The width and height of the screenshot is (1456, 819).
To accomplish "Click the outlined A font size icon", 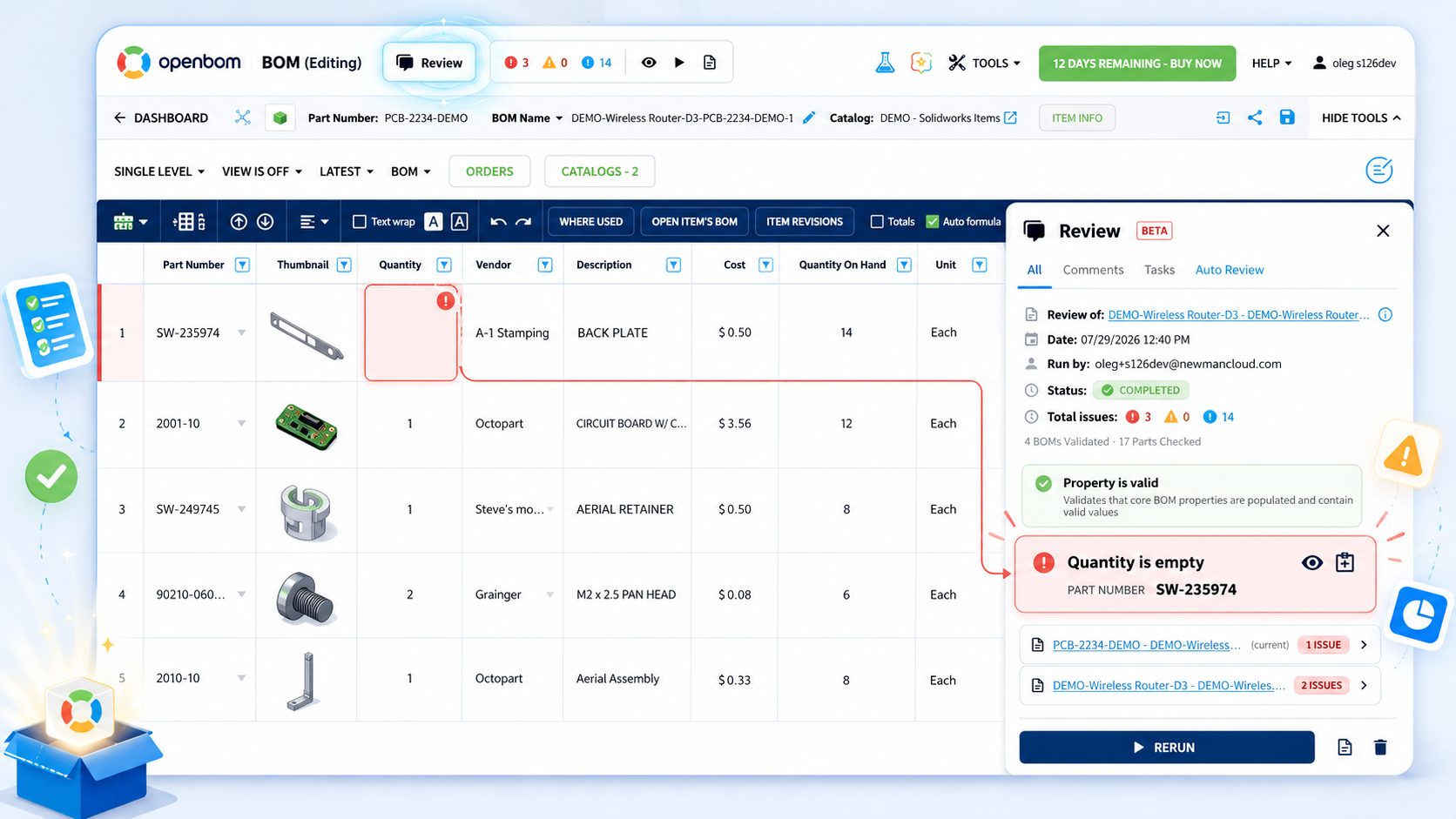I will (x=460, y=222).
